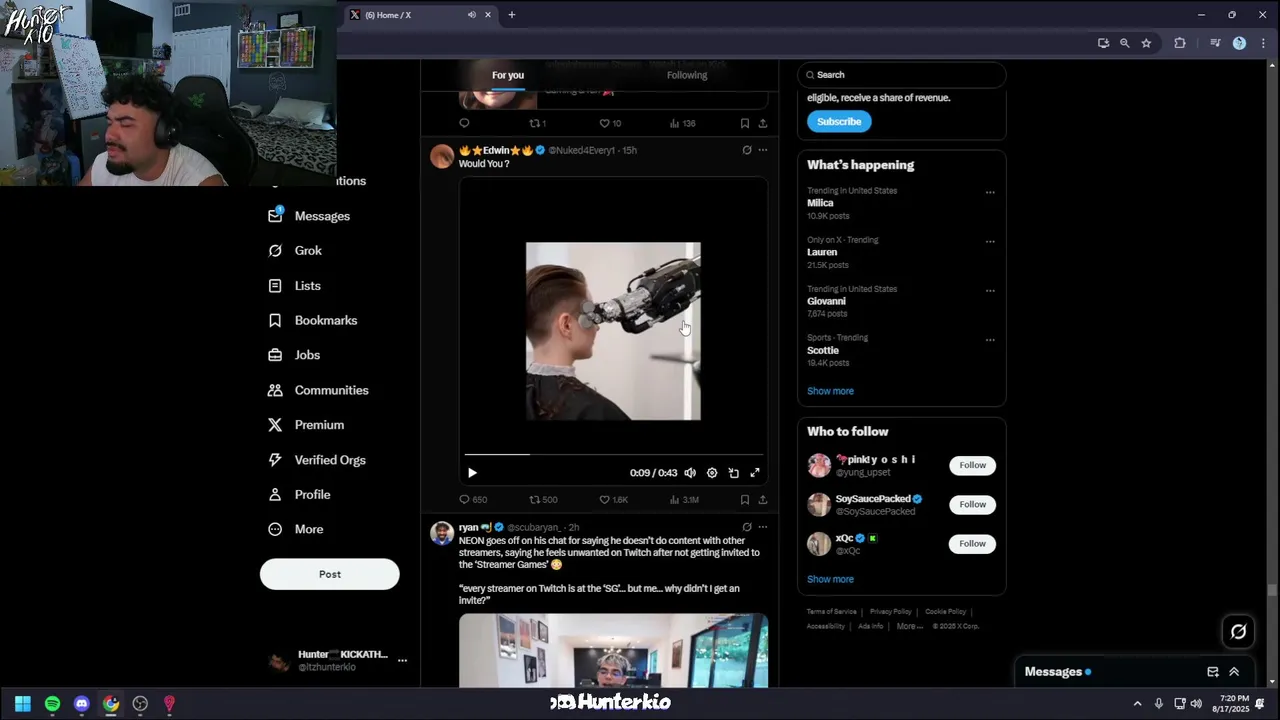
Task: Open the Scottie trending topic
Action: [823, 350]
